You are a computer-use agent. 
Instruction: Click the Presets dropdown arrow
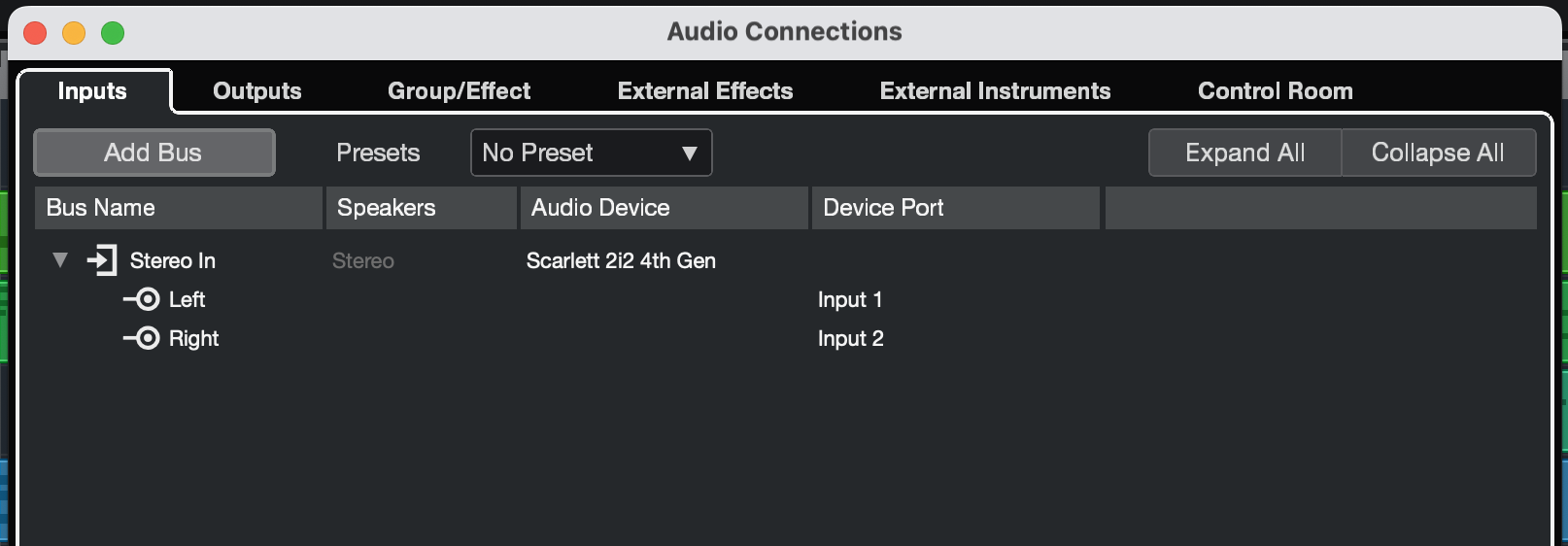point(690,153)
